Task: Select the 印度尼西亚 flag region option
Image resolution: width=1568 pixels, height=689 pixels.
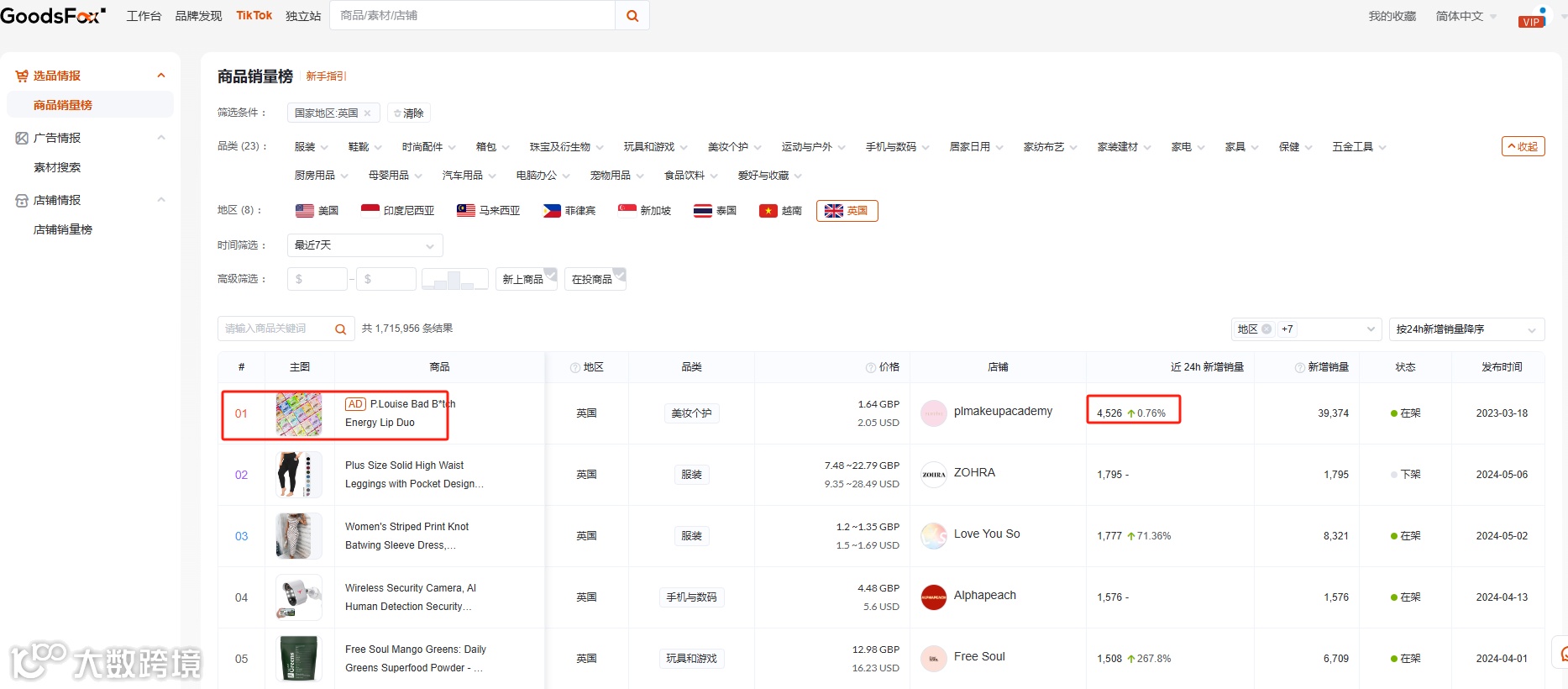Action: pyautogui.click(x=397, y=211)
